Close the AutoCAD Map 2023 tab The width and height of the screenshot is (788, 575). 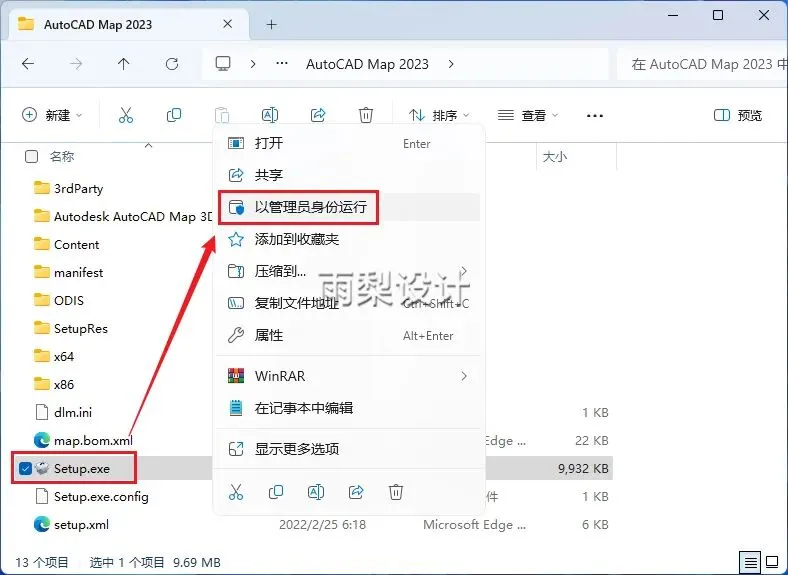click(x=228, y=24)
